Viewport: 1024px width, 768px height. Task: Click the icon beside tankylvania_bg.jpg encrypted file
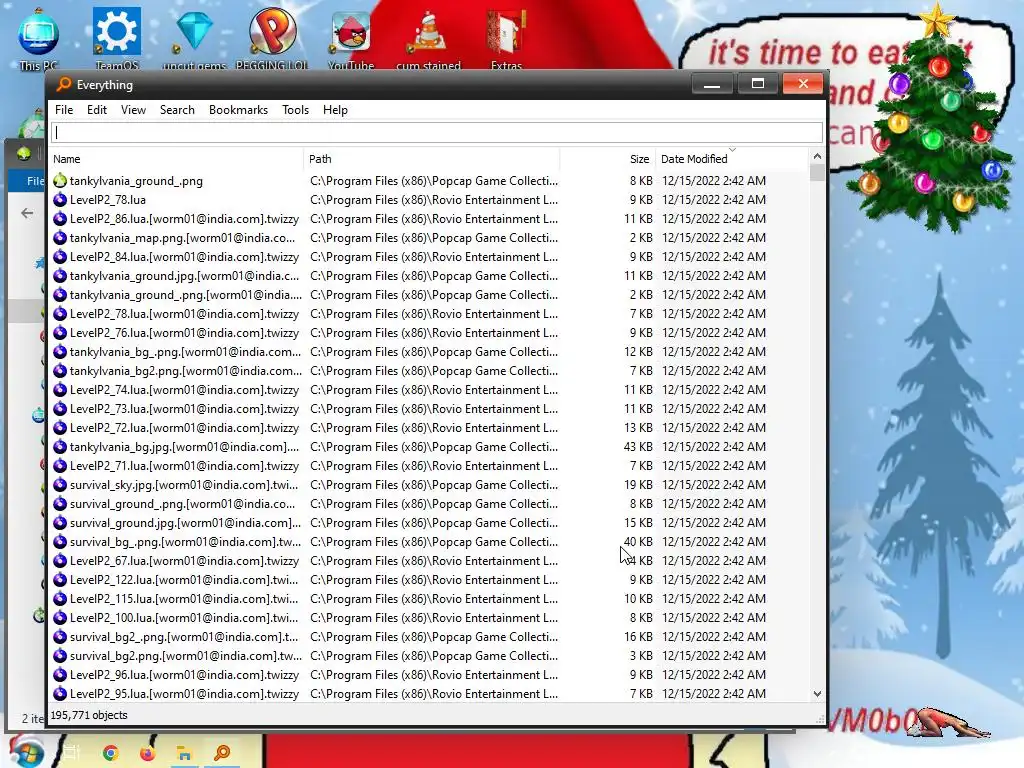60,447
